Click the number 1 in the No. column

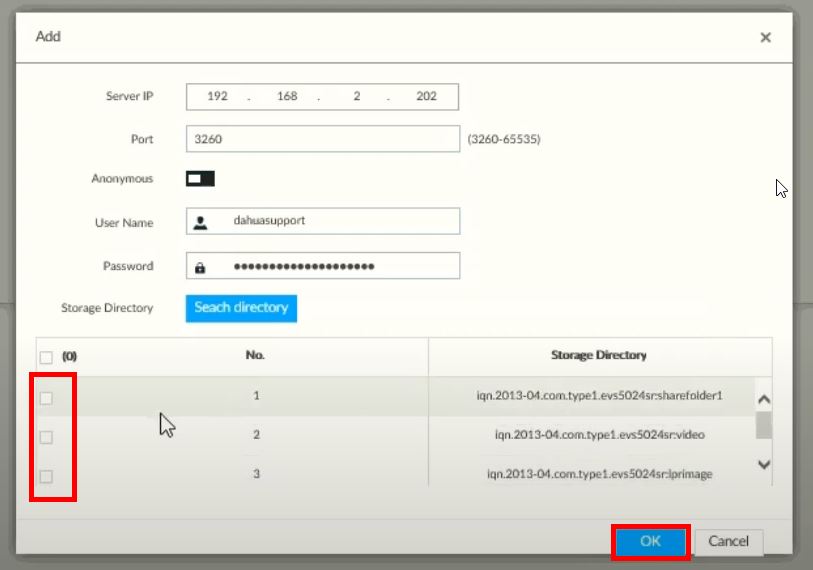pos(256,396)
